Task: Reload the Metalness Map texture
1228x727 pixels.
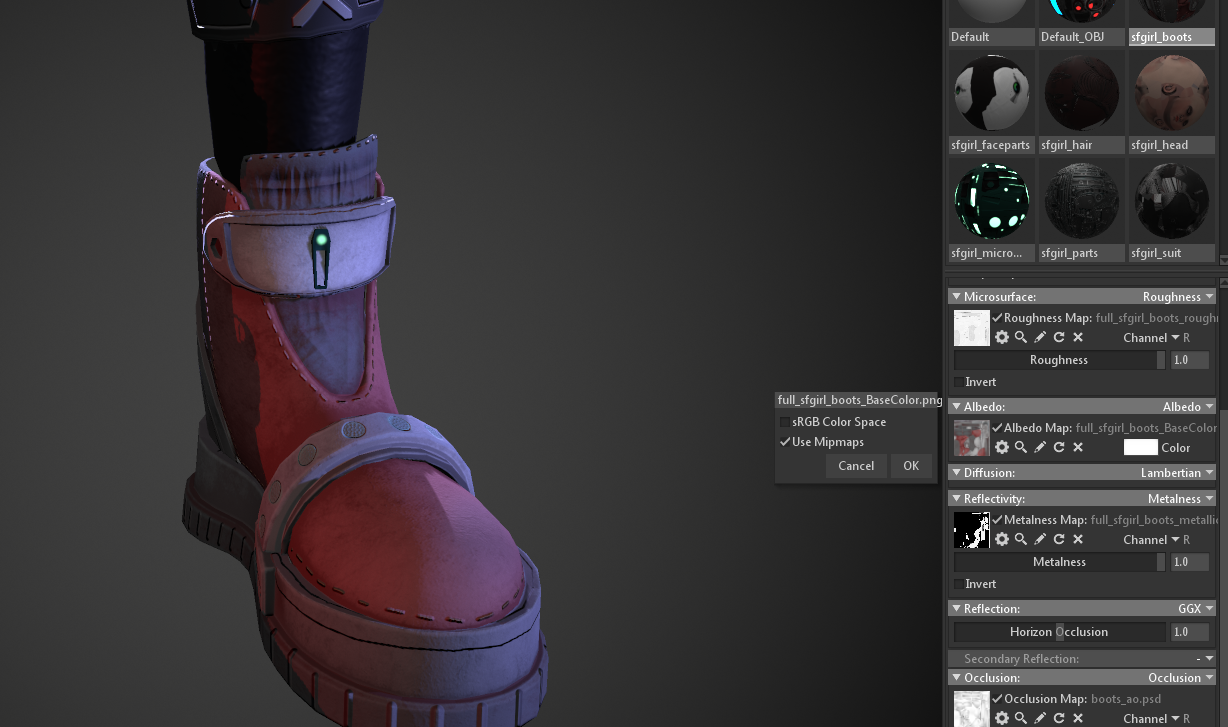Action: pyautogui.click(x=1059, y=540)
